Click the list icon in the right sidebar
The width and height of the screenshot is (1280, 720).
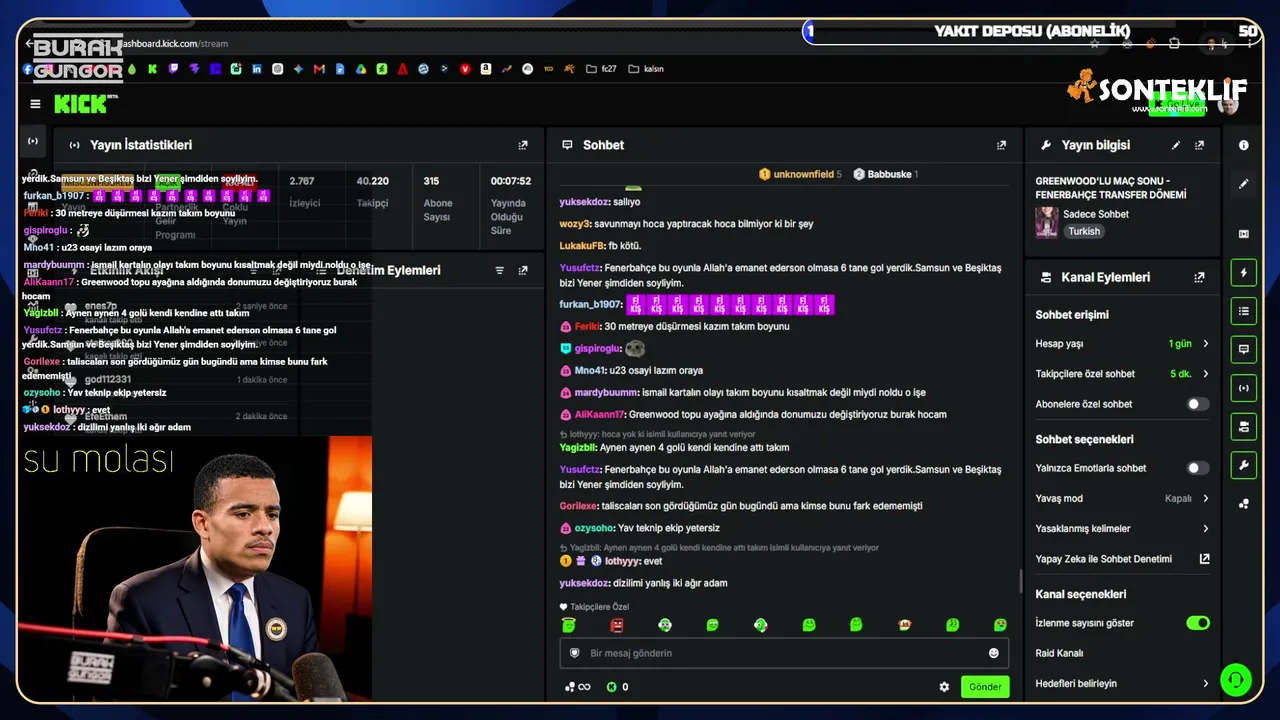[x=1244, y=311]
